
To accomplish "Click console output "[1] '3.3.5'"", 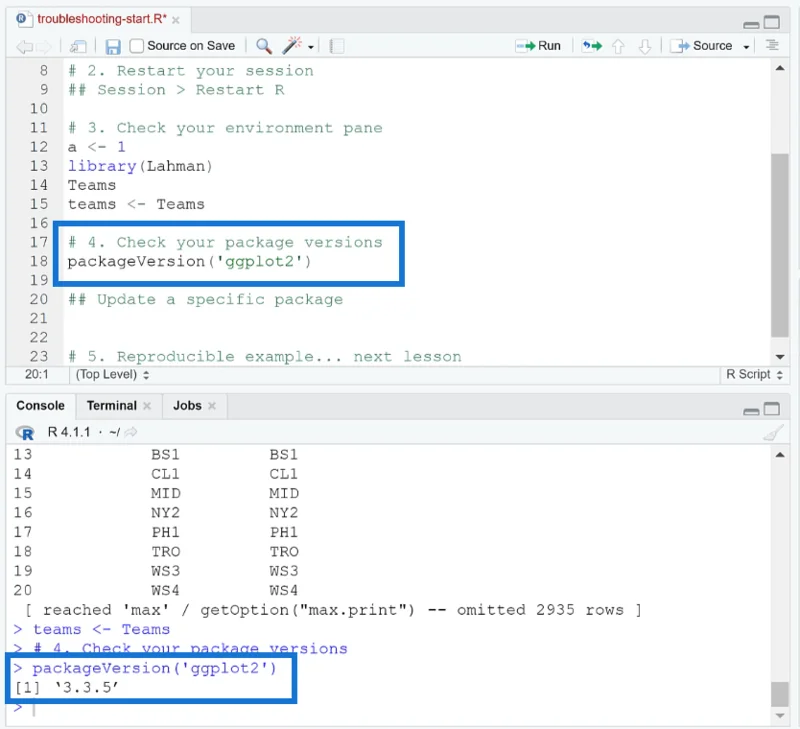I will [x=67, y=688].
